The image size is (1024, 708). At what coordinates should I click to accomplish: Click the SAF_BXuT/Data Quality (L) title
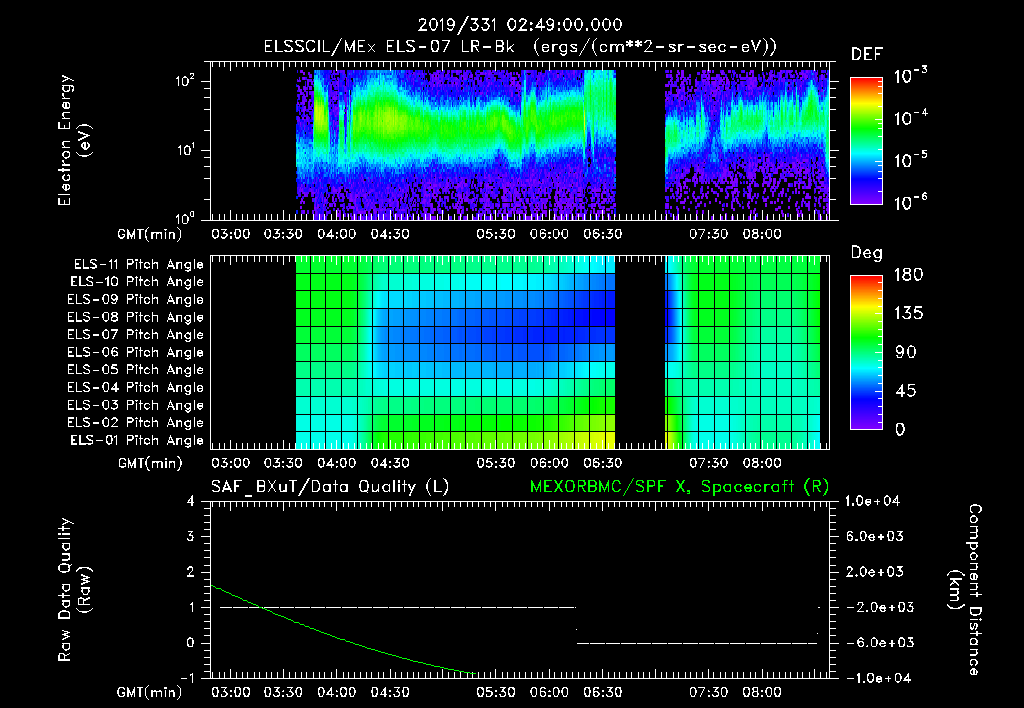click(330, 487)
